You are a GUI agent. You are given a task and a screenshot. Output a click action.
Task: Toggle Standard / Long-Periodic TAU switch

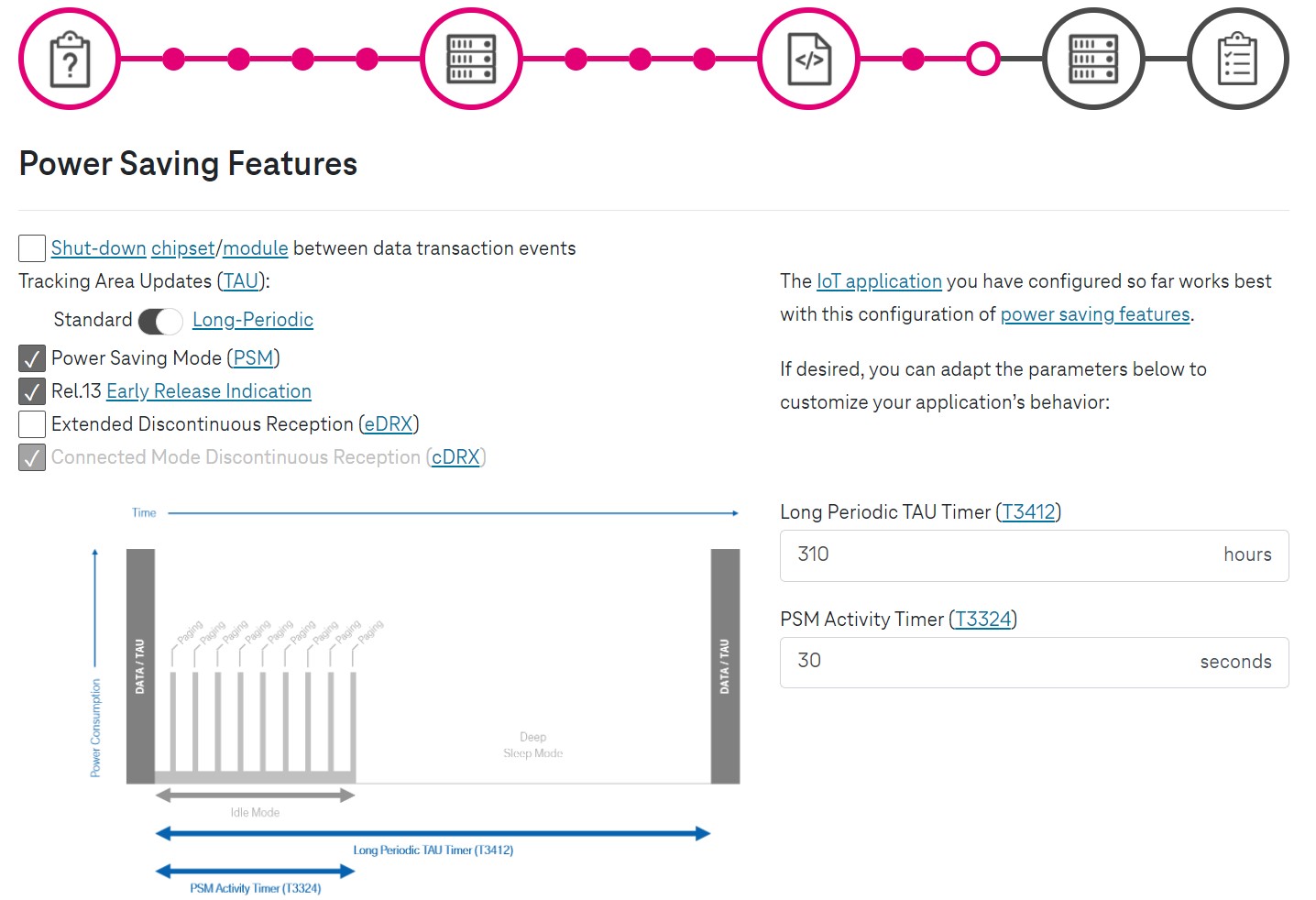tap(160, 321)
